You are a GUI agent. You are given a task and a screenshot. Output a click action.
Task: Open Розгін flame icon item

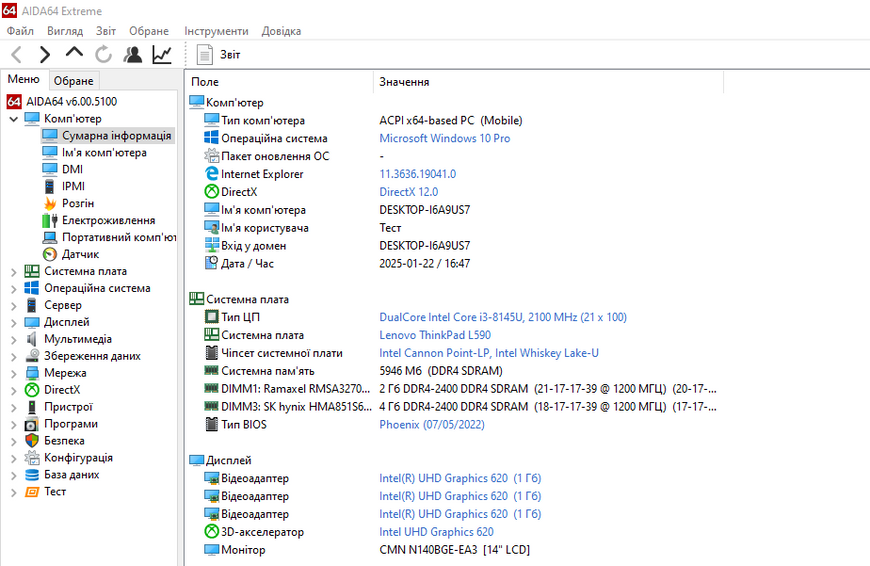coord(50,204)
